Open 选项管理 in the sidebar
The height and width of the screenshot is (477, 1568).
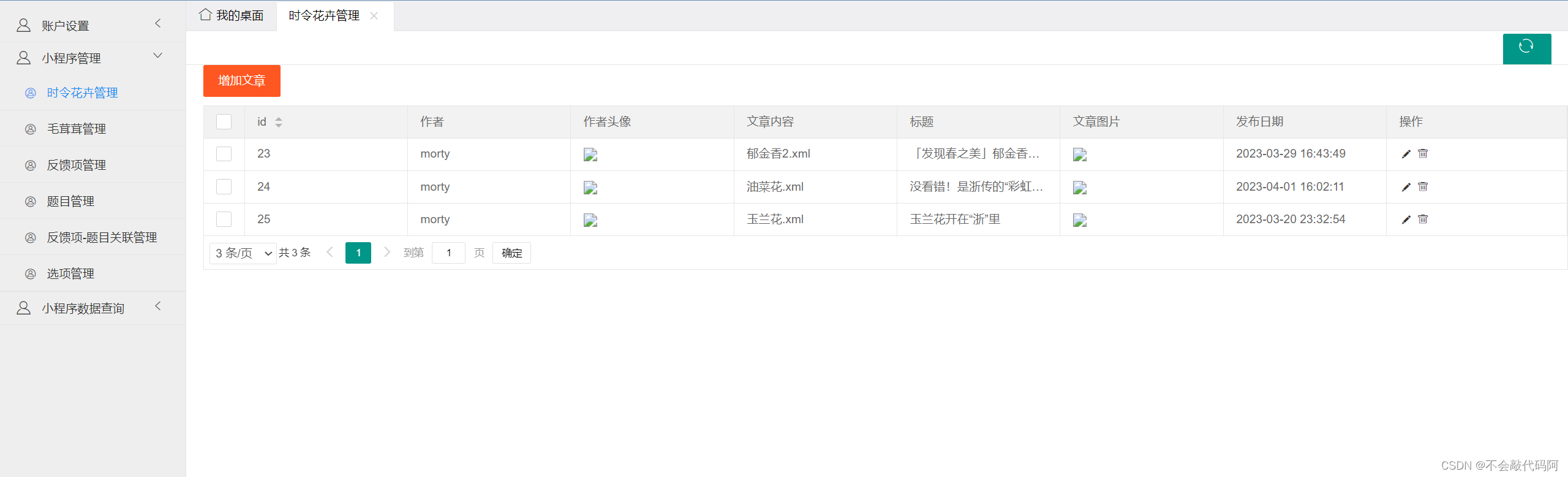[x=92, y=273]
